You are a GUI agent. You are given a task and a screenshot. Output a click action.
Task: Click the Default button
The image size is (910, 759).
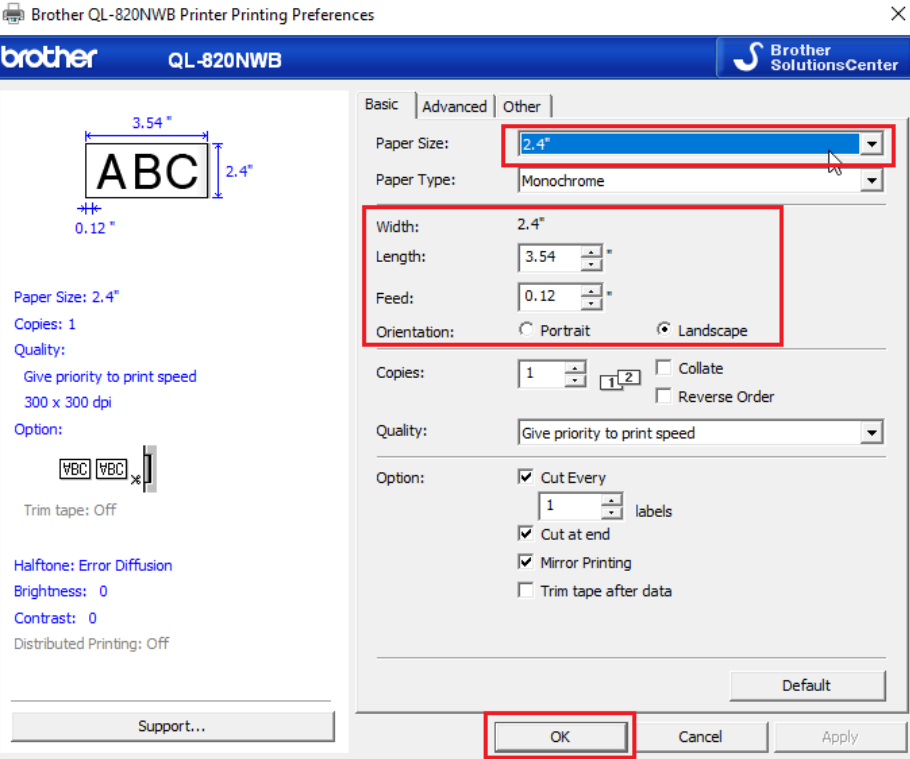coord(807,686)
